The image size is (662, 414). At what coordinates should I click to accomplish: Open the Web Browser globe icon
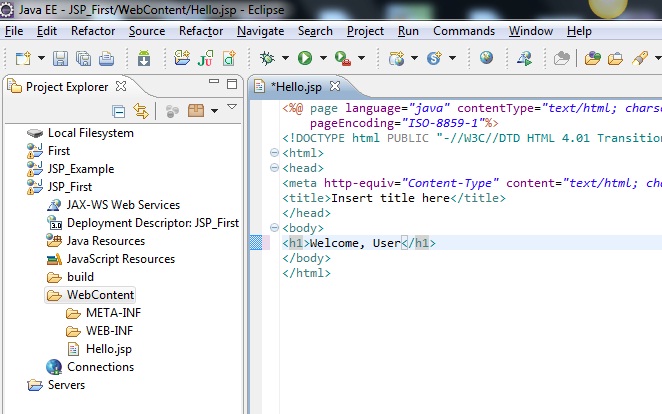pyautogui.click(x=486, y=57)
